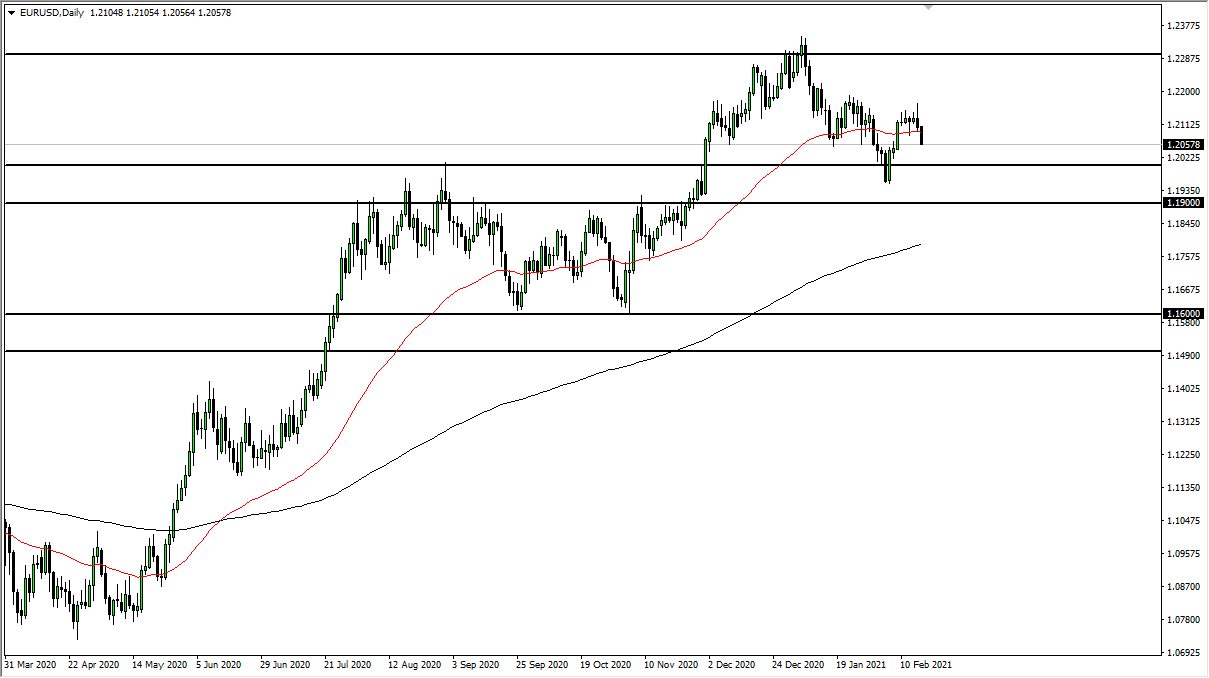Click the 14 May 2020 date label
This screenshot has height=678, width=1209.
point(160,664)
